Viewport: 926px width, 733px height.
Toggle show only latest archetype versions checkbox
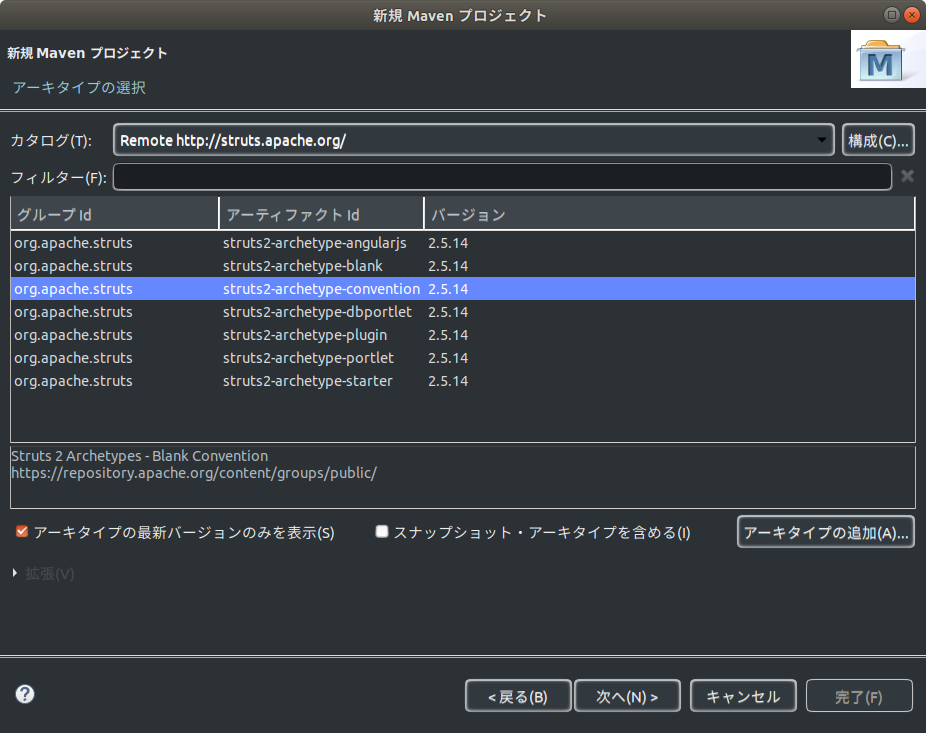[x=22, y=532]
